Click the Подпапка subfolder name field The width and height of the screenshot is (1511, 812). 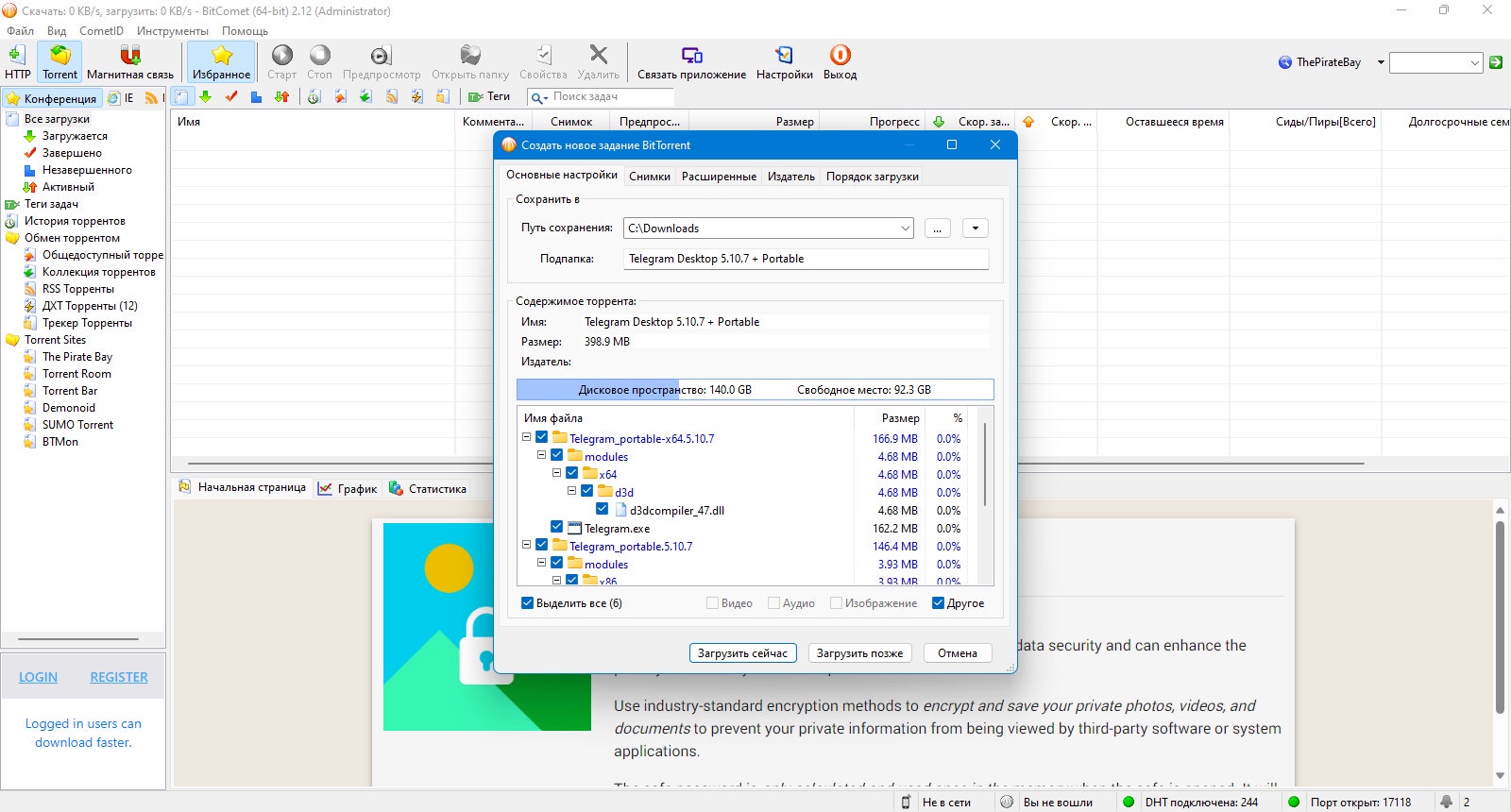coord(806,259)
